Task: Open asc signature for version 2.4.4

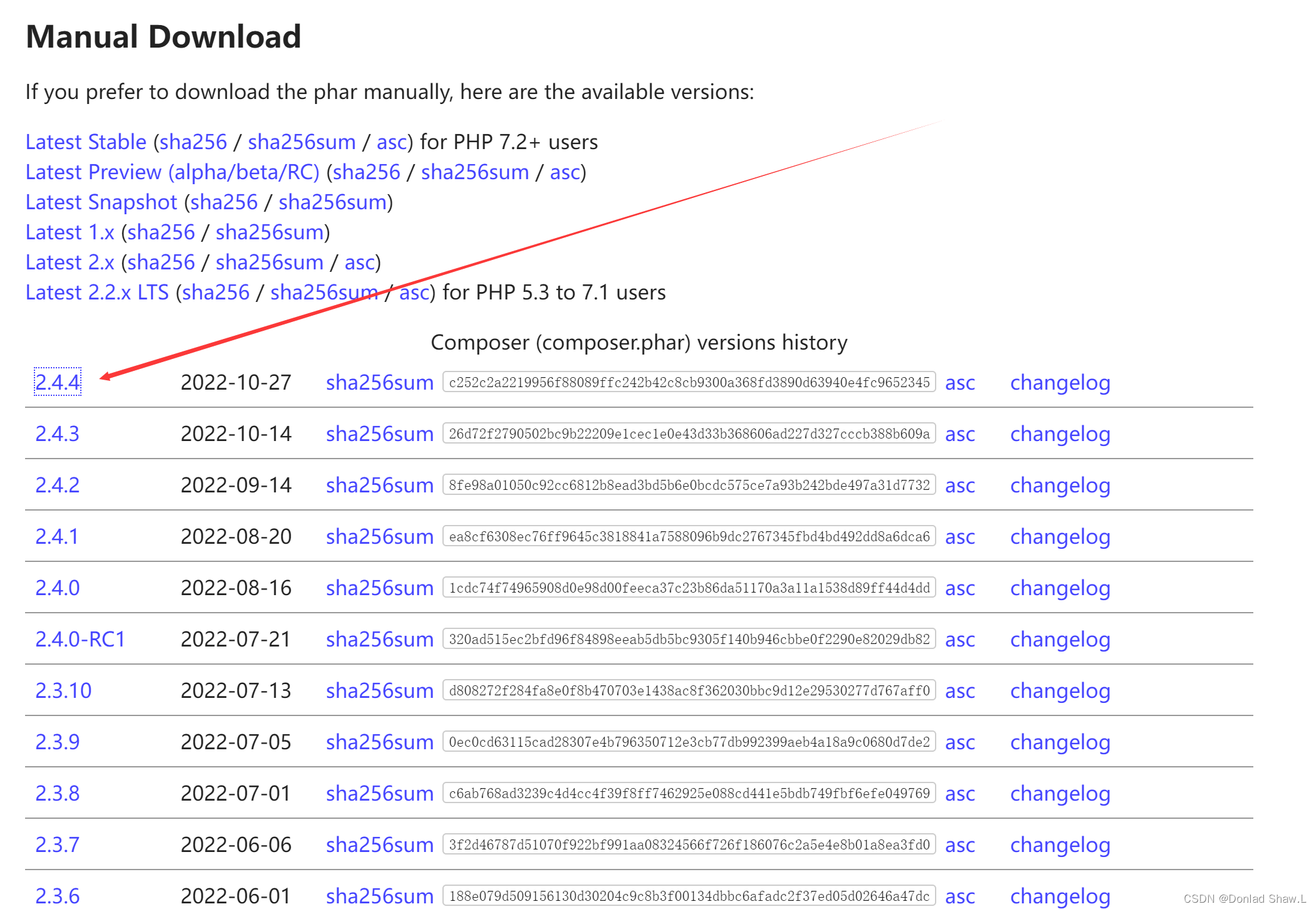Action: (960, 382)
